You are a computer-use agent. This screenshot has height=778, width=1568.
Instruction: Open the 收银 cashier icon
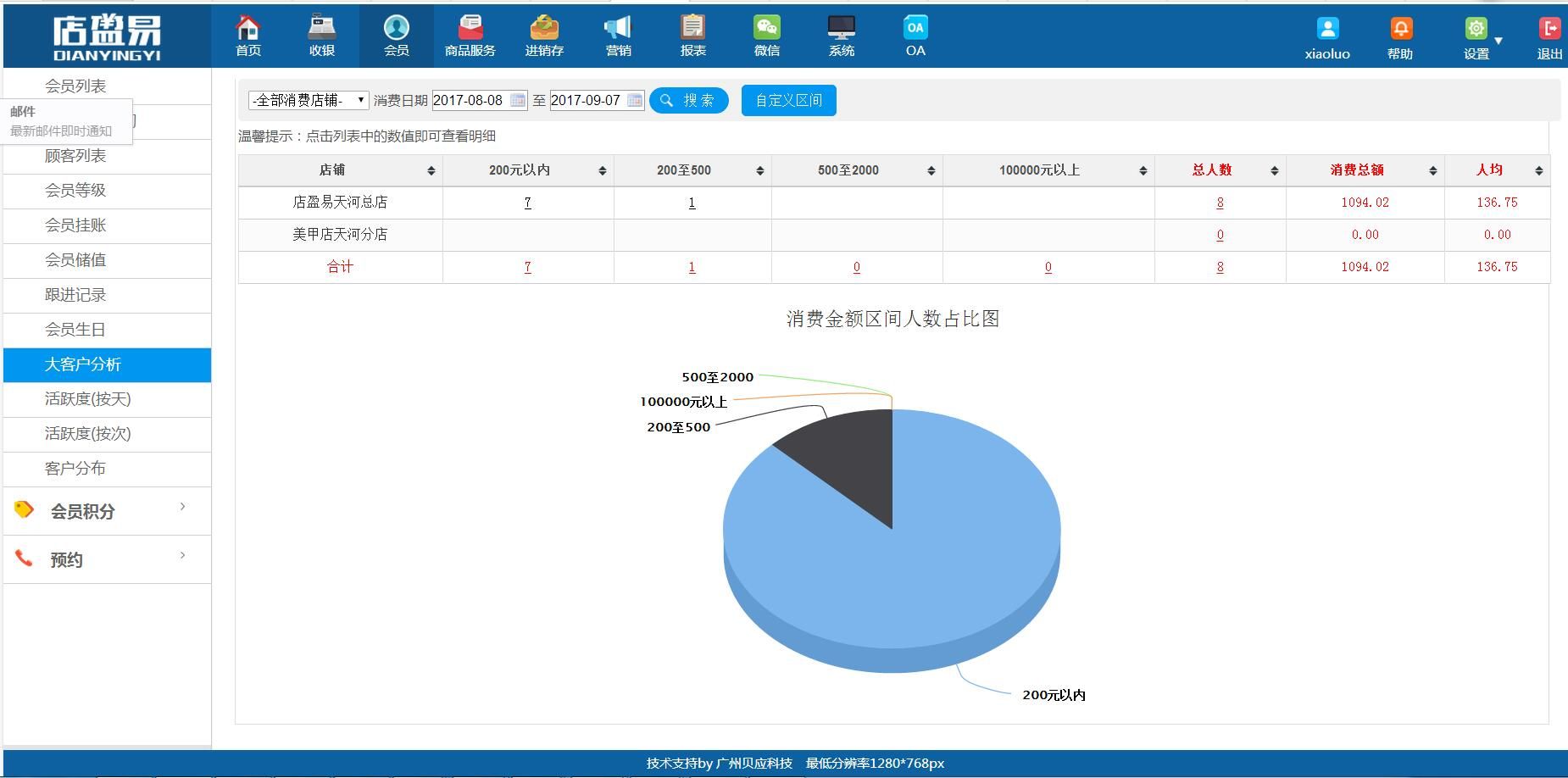point(322,28)
